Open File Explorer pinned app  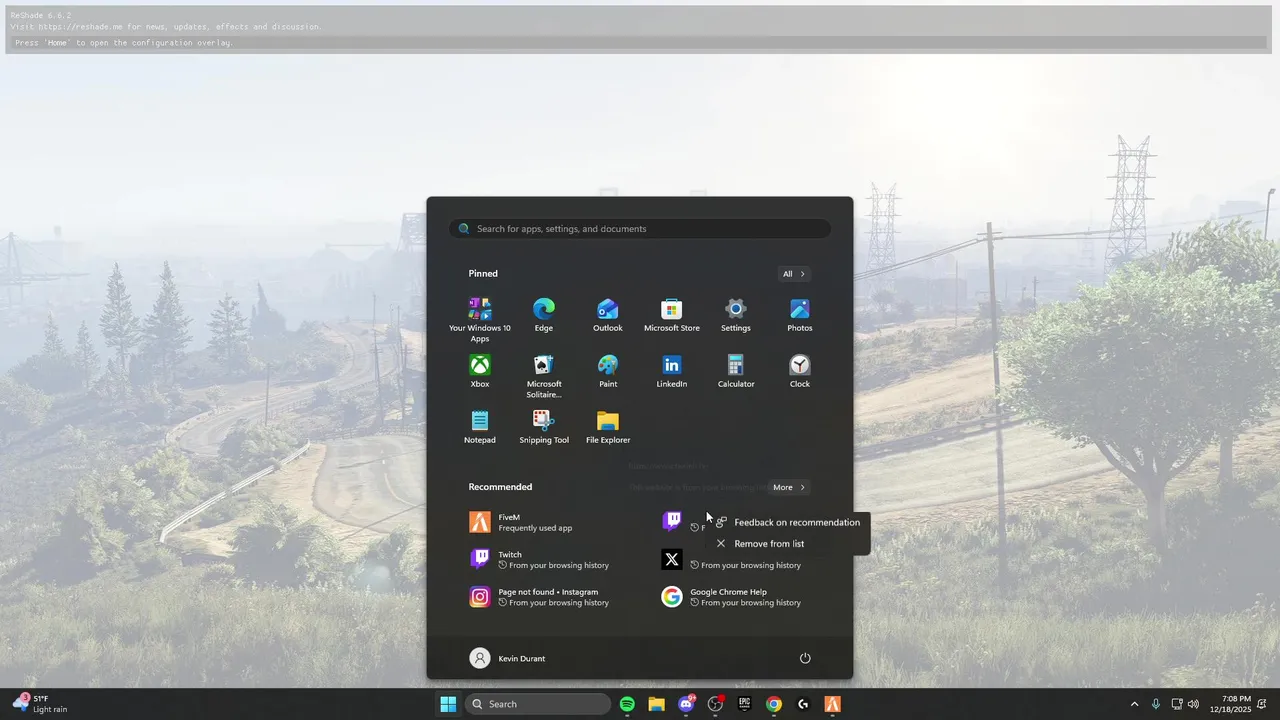(x=608, y=427)
